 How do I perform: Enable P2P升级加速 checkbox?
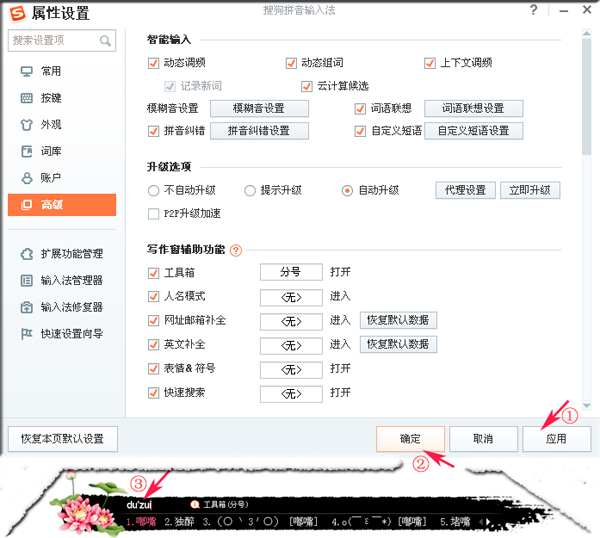pos(153,214)
